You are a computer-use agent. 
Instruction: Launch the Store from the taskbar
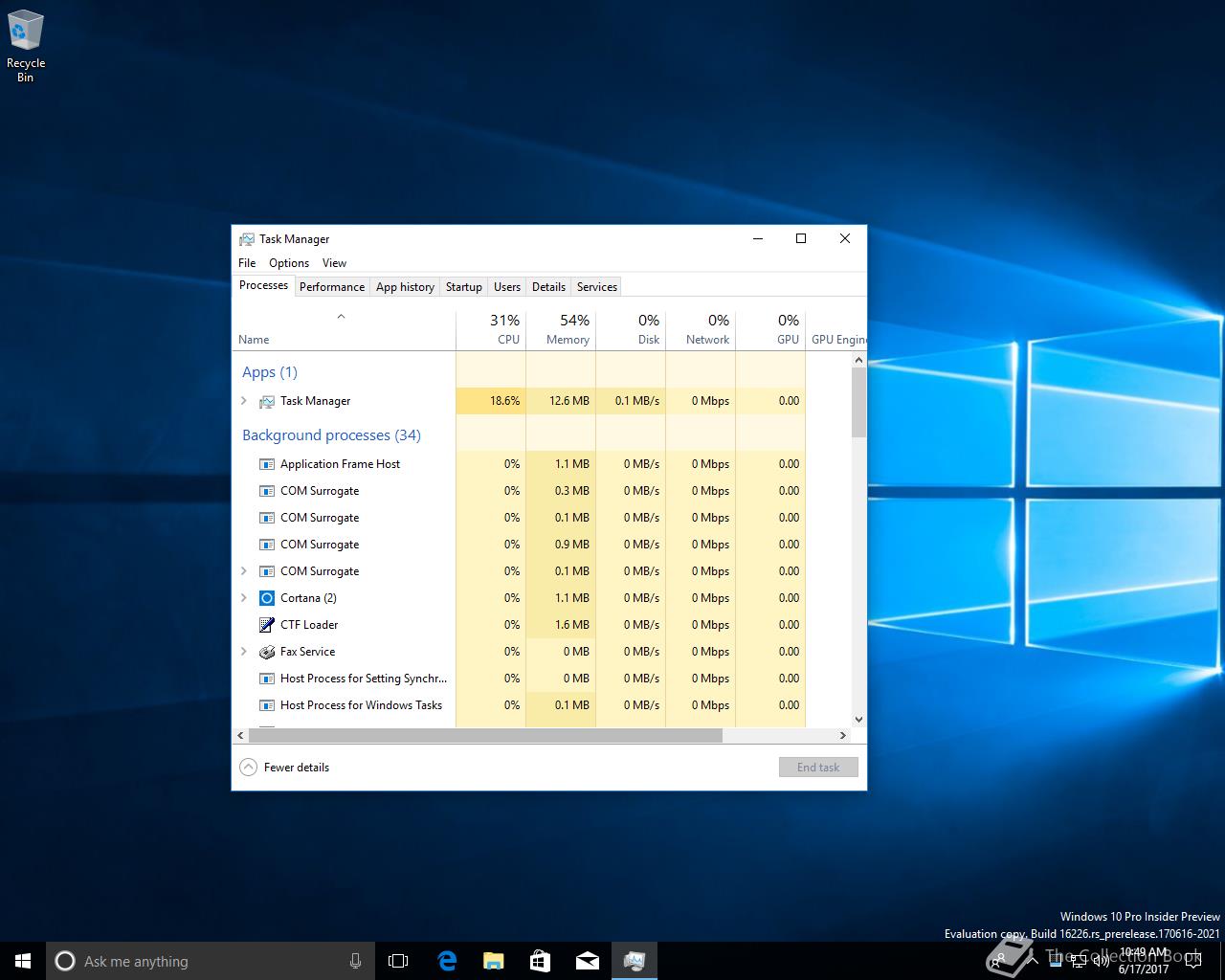point(541,961)
